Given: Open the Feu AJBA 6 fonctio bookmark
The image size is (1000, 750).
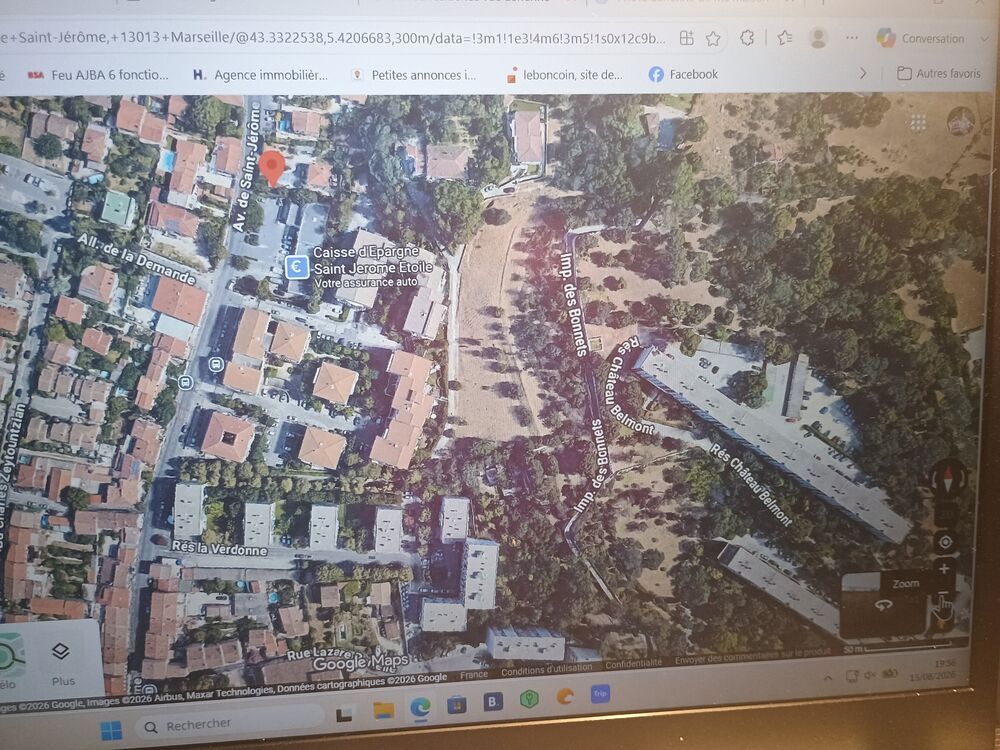Looking at the screenshot, I should click(x=98, y=75).
